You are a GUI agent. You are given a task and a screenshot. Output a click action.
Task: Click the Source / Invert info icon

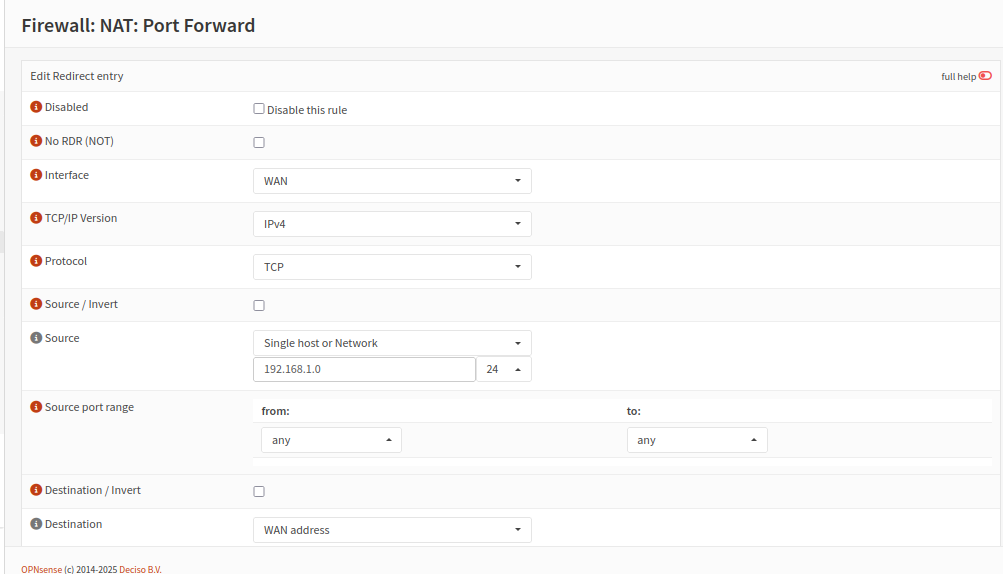click(36, 304)
